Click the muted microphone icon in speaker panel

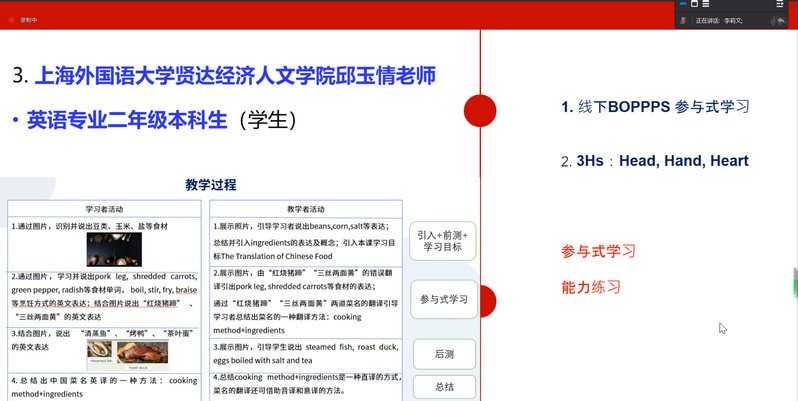coord(683,20)
